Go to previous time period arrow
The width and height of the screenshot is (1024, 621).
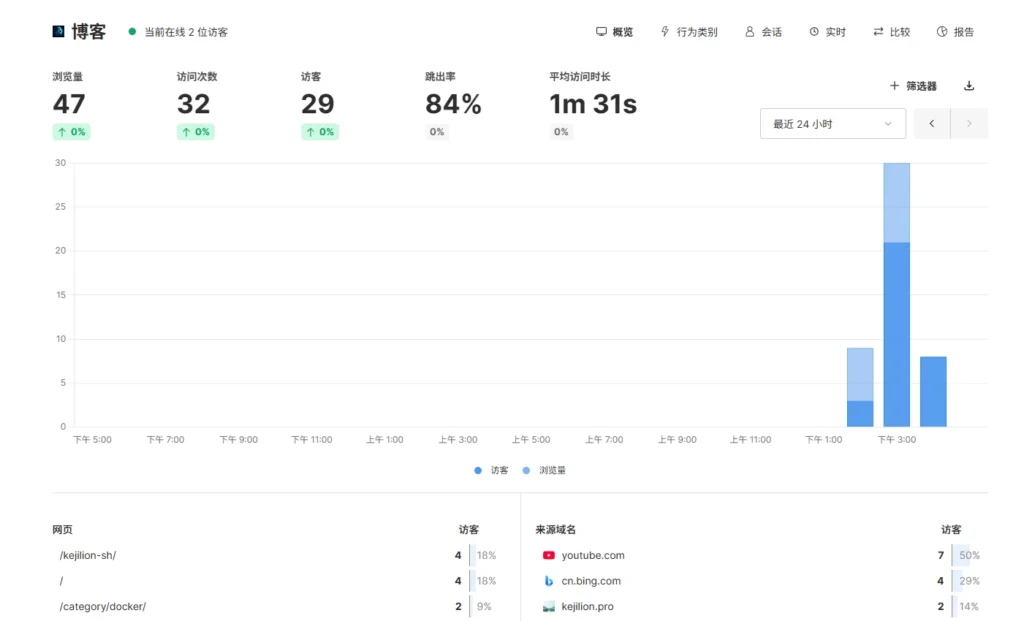(x=931, y=124)
